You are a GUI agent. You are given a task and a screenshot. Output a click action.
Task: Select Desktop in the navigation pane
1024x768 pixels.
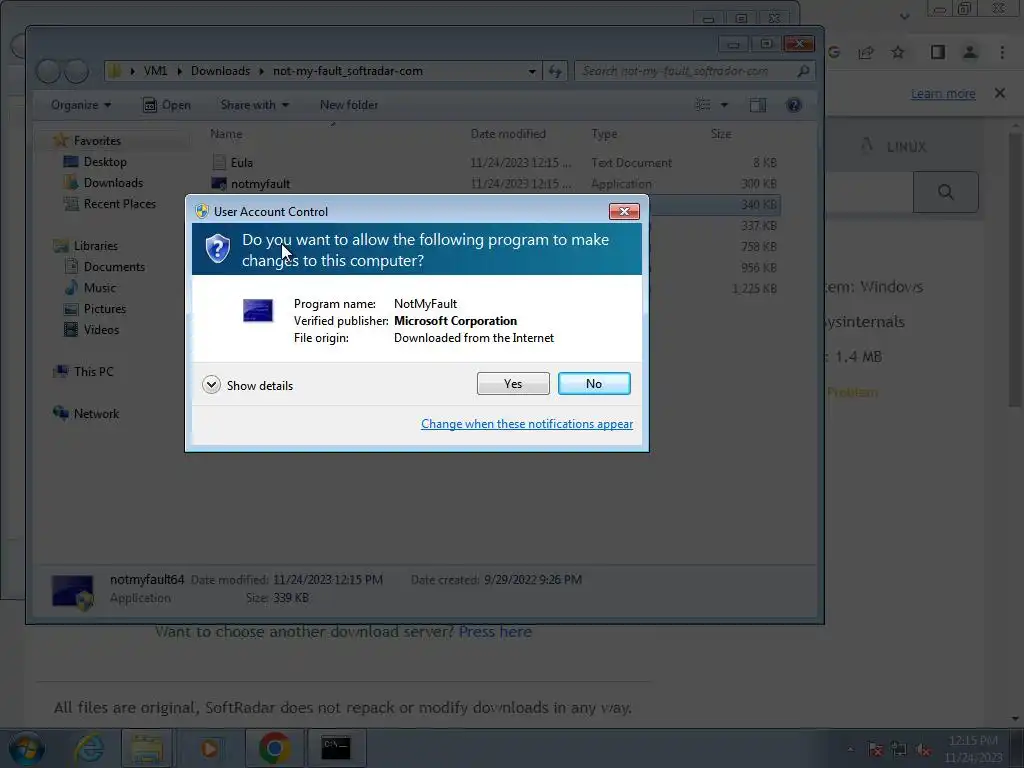point(105,162)
